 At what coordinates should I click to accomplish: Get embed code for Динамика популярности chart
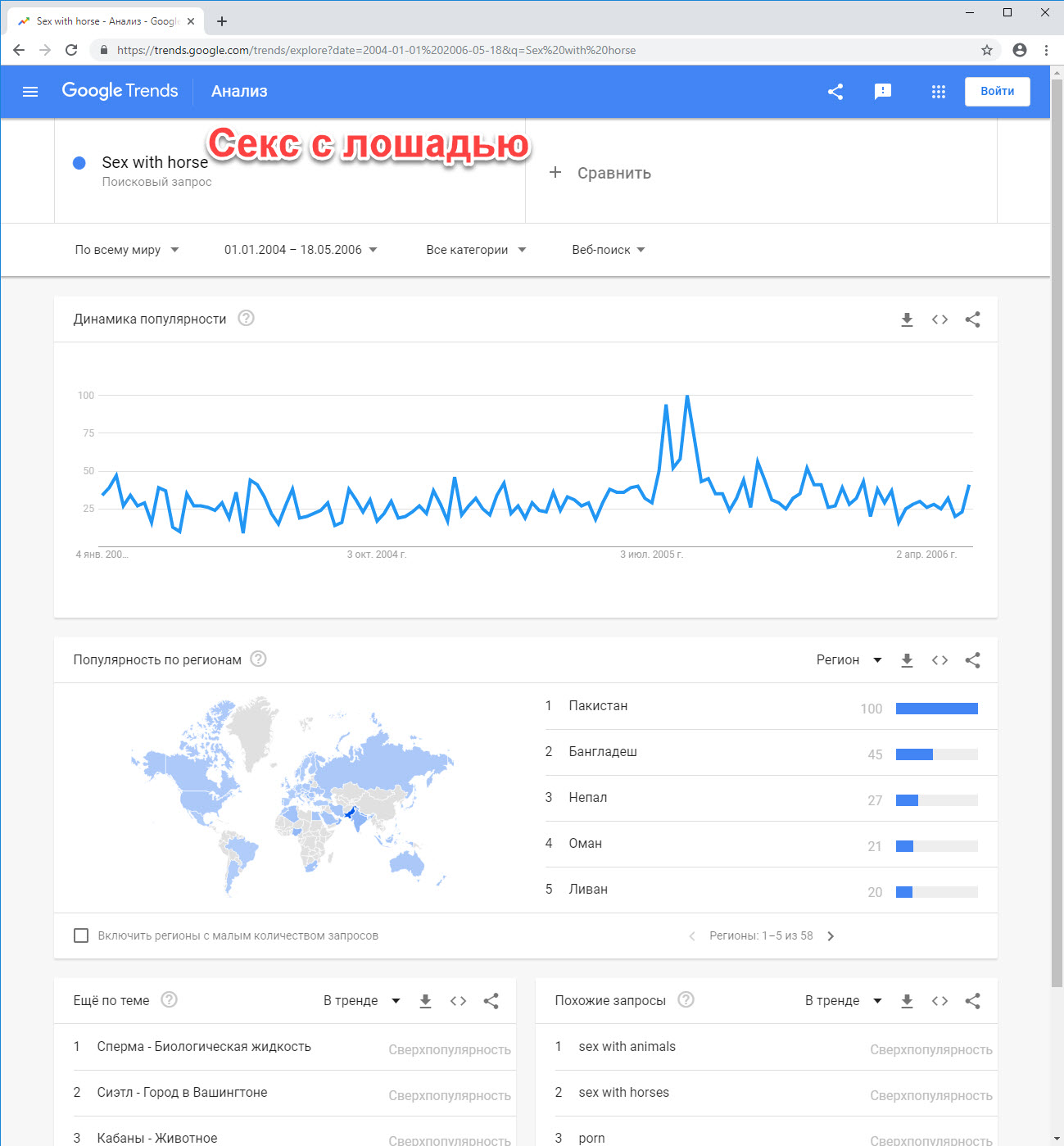pyautogui.click(x=939, y=319)
